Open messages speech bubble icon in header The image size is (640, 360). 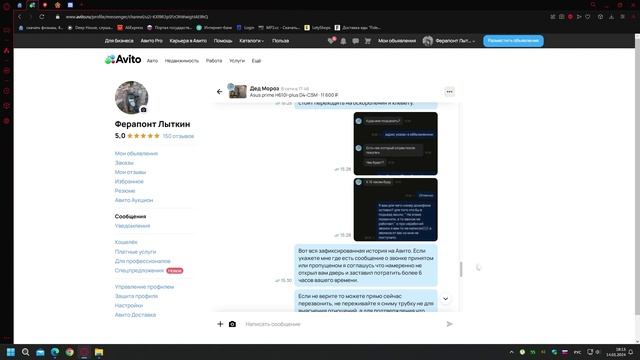pos(356,41)
